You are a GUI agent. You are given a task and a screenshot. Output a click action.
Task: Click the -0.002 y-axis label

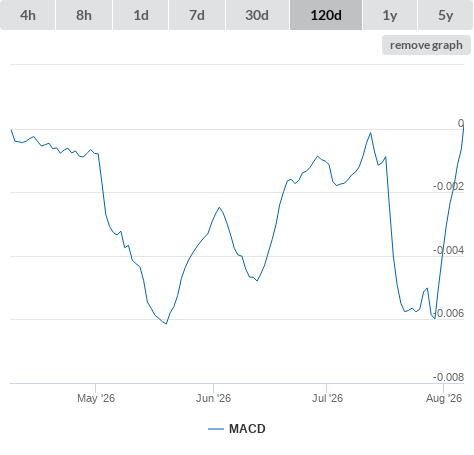[x=448, y=186]
